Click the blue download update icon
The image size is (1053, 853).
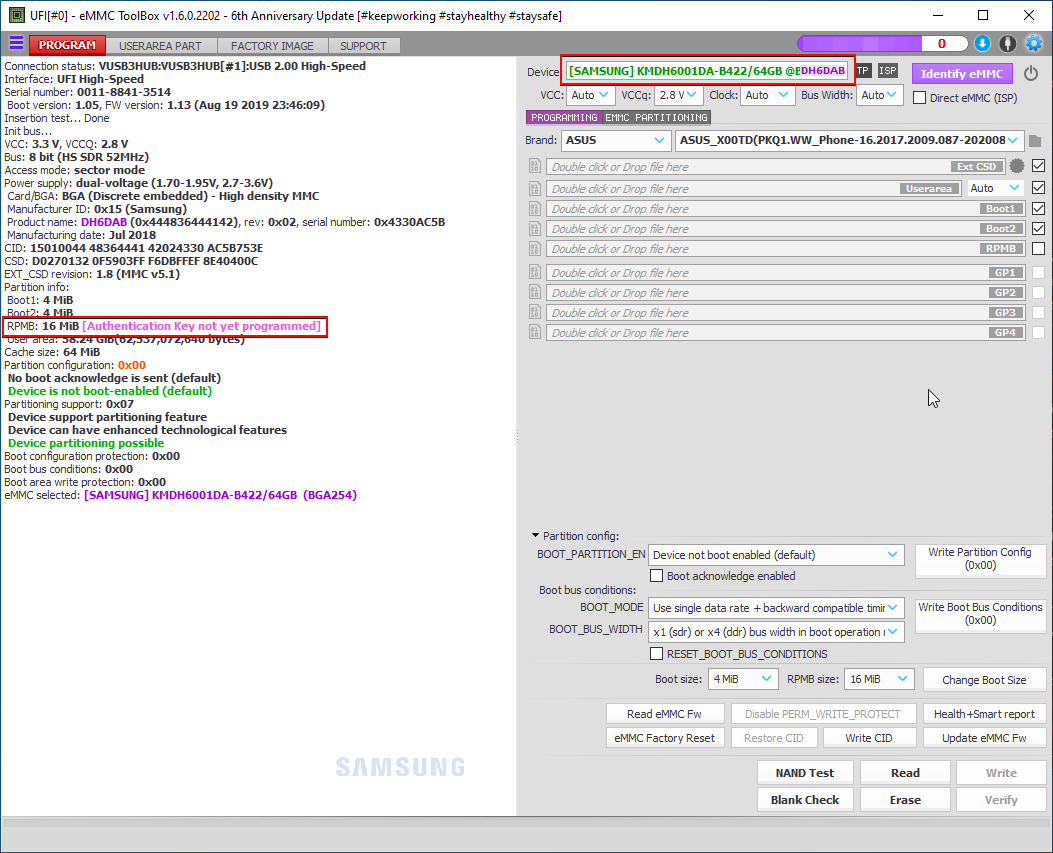coord(982,44)
